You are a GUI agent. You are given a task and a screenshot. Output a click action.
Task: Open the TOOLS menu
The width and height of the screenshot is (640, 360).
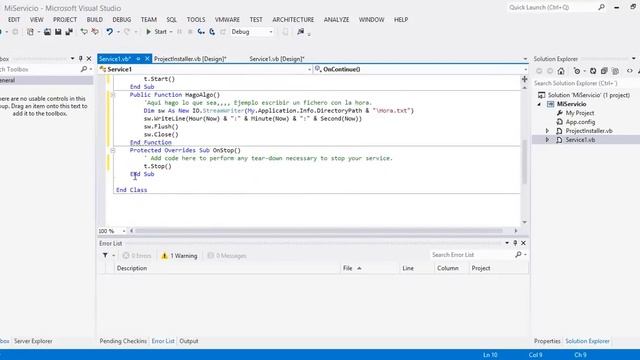tap(196, 20)
